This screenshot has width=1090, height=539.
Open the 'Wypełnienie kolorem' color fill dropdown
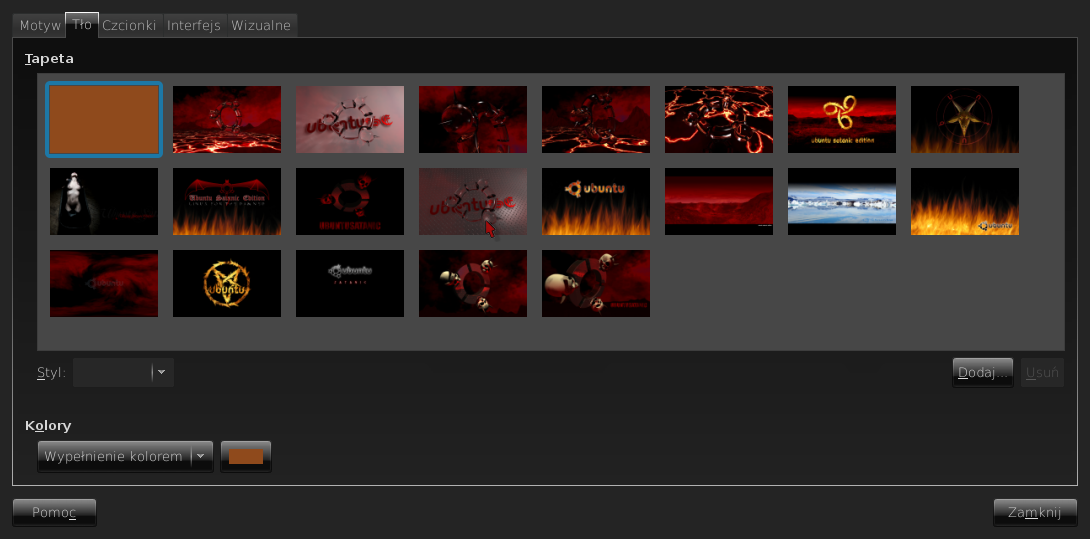125,456
